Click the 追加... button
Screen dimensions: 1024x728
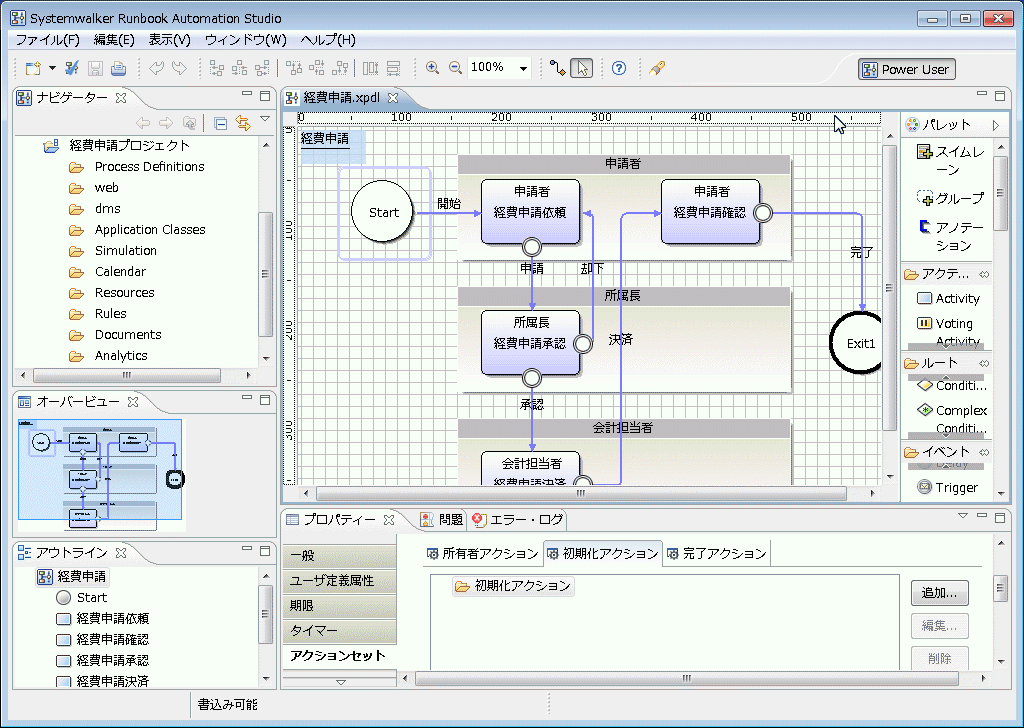(x=939, y=593)
